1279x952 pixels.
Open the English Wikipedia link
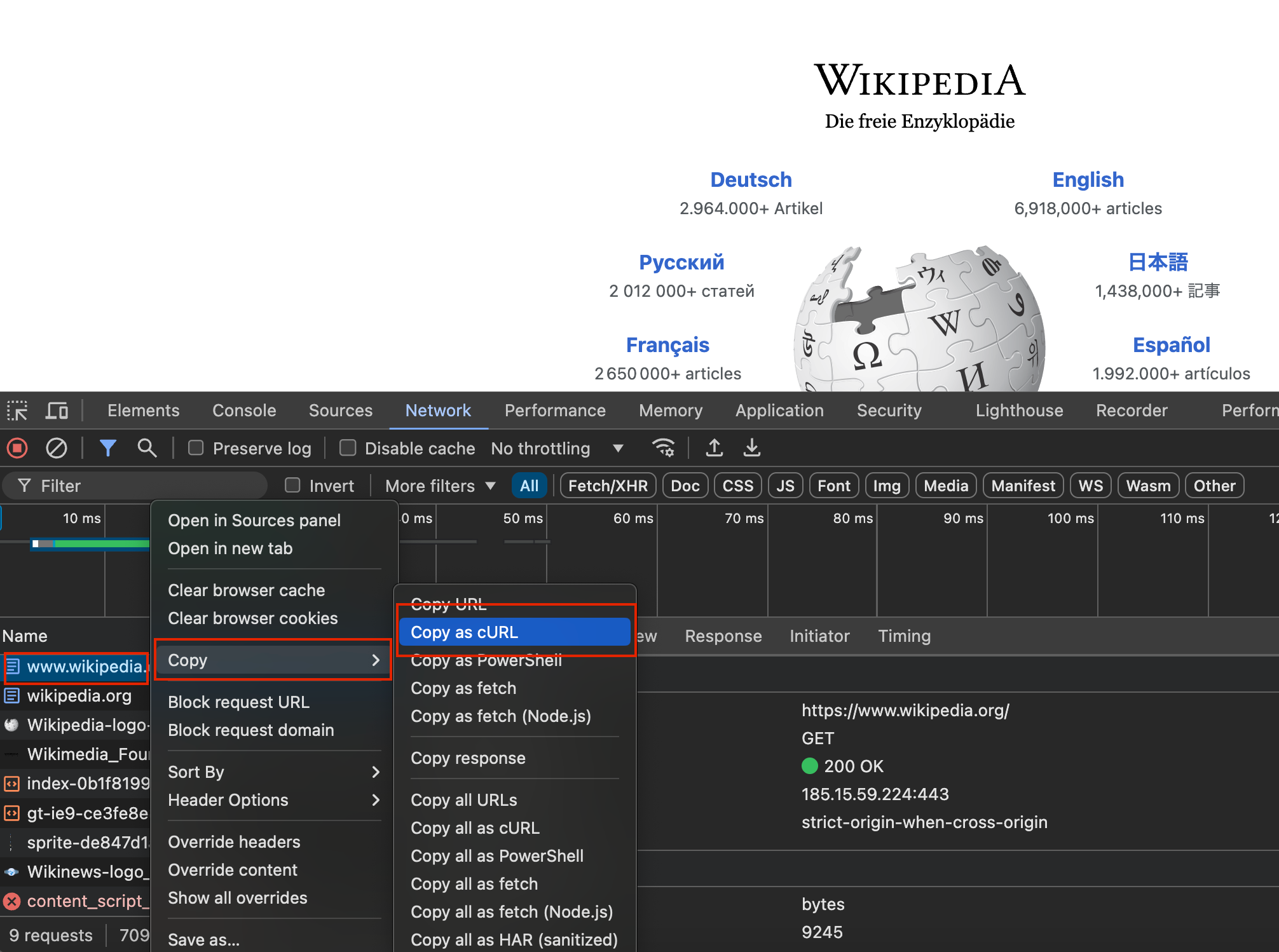pos(1088,180)
